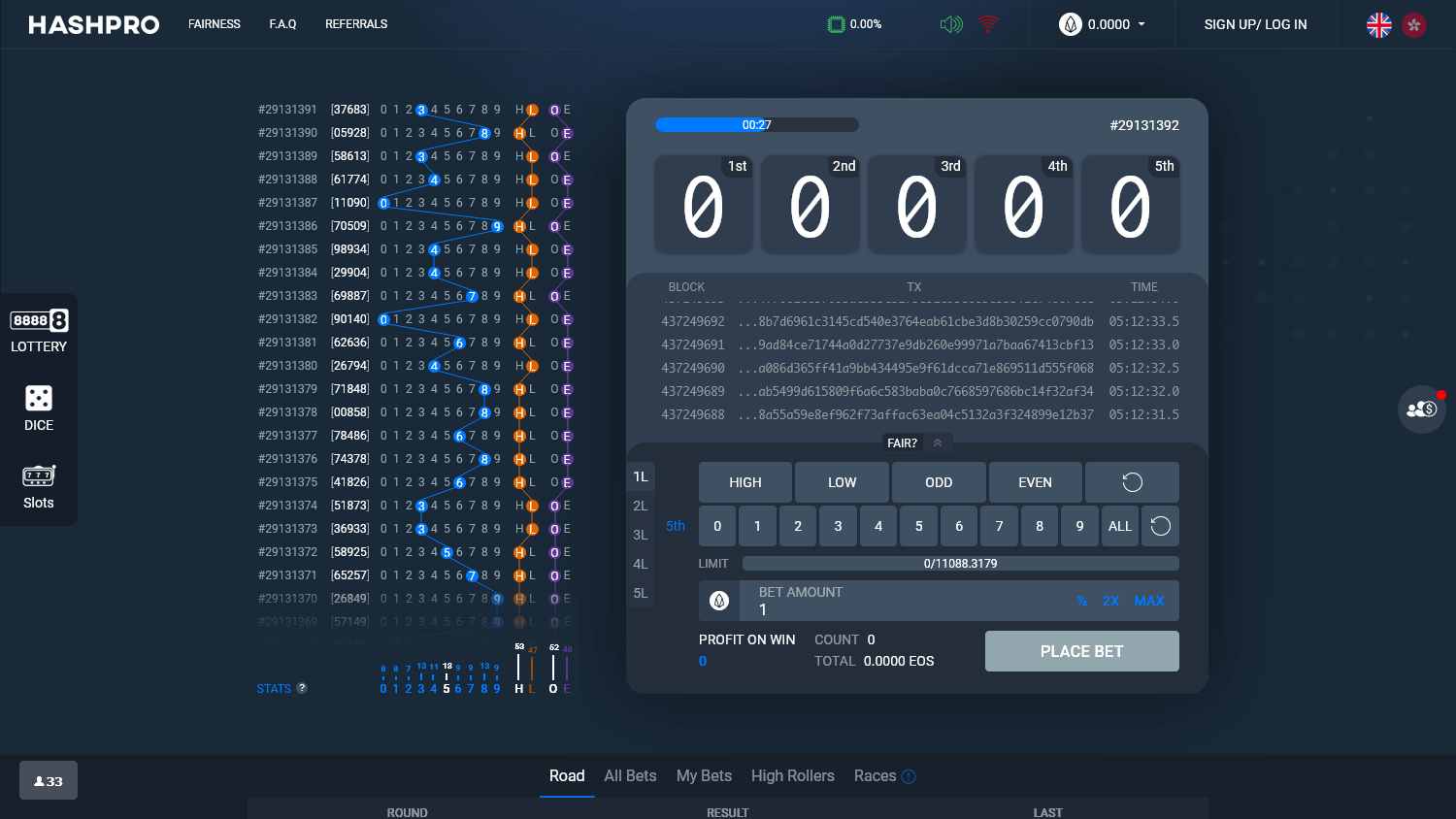1456x819 pixels.
Task: Click the 5th digit result card
Action: tap(1131, 205)
